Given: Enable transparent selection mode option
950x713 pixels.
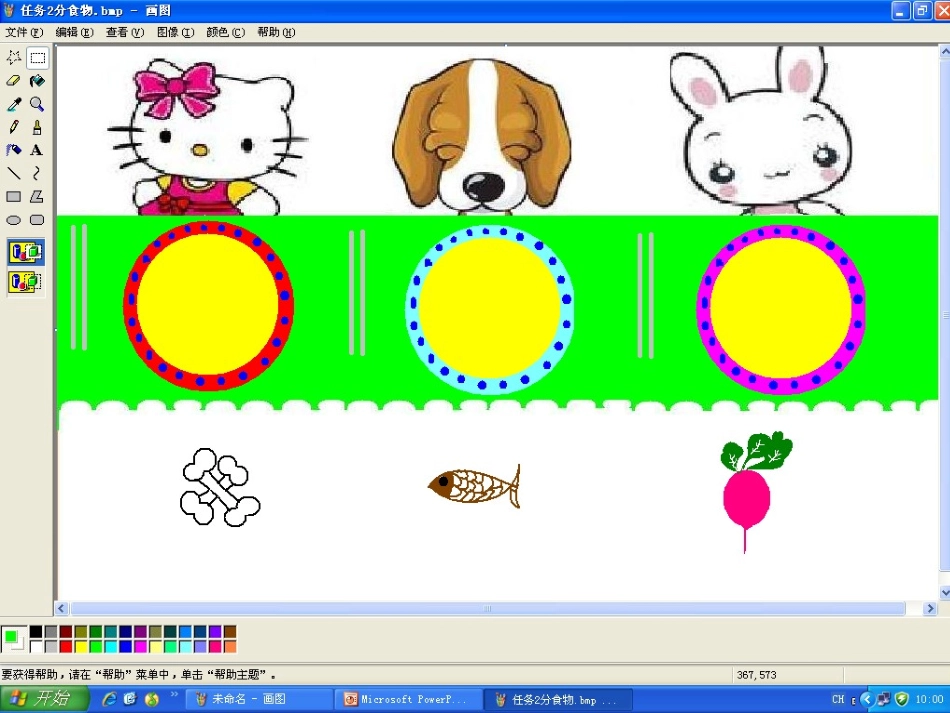Looking at the screenshot, I should point(25,282).
